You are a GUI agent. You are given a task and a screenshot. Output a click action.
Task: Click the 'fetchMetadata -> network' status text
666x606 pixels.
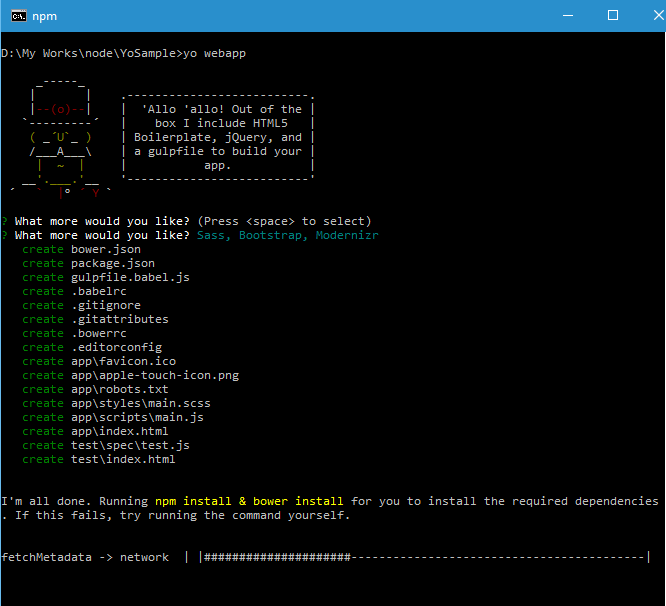pyautogui.click(x=85, y=557)
